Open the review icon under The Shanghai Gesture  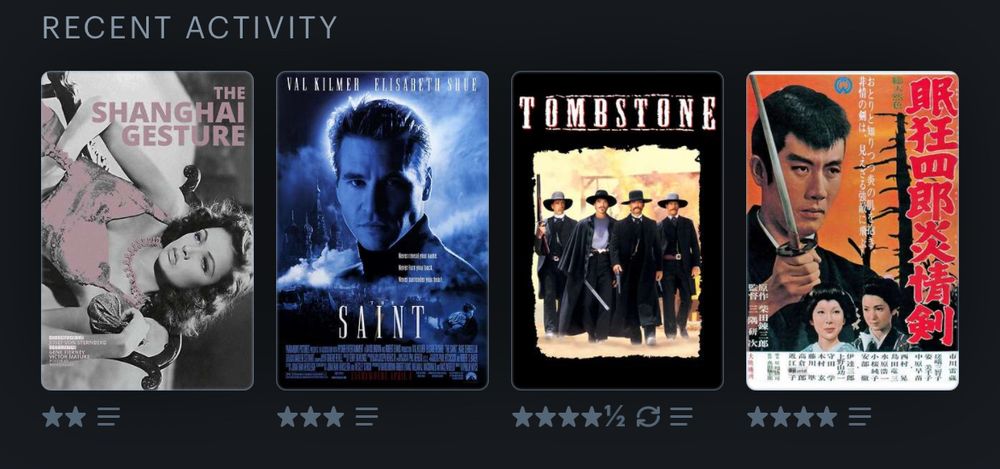(108, 417)
